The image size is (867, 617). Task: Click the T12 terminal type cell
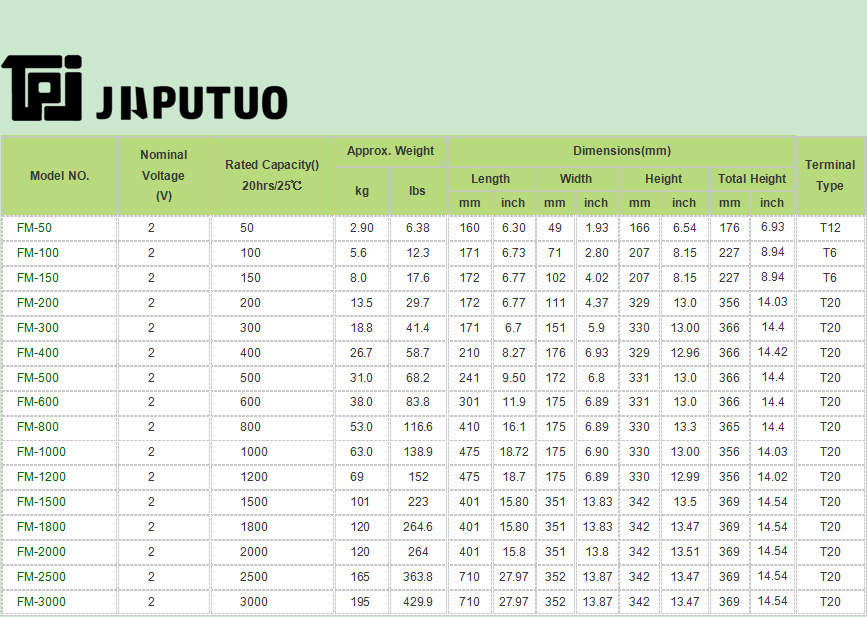(830, 228)
